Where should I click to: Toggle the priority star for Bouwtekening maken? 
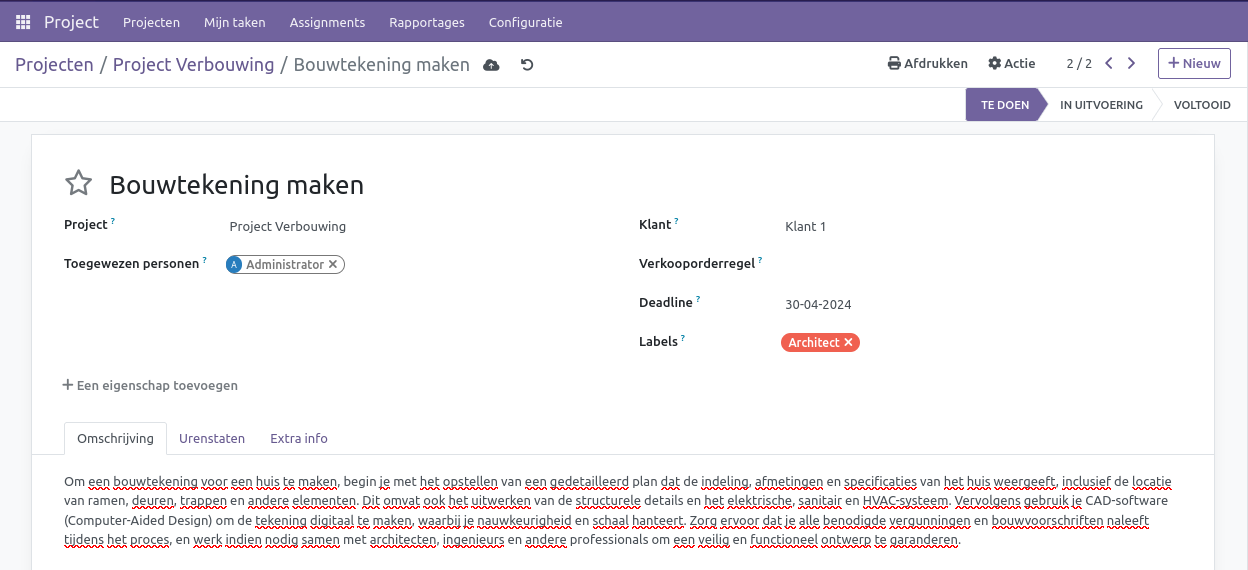[x=78, y=184]
